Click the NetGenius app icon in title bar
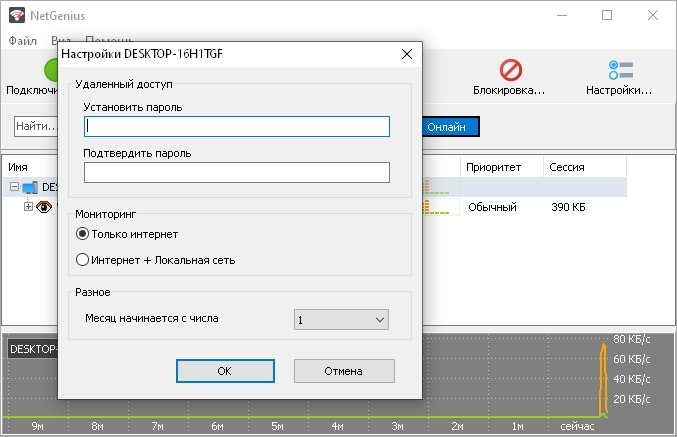 click(x=17, y=16)
